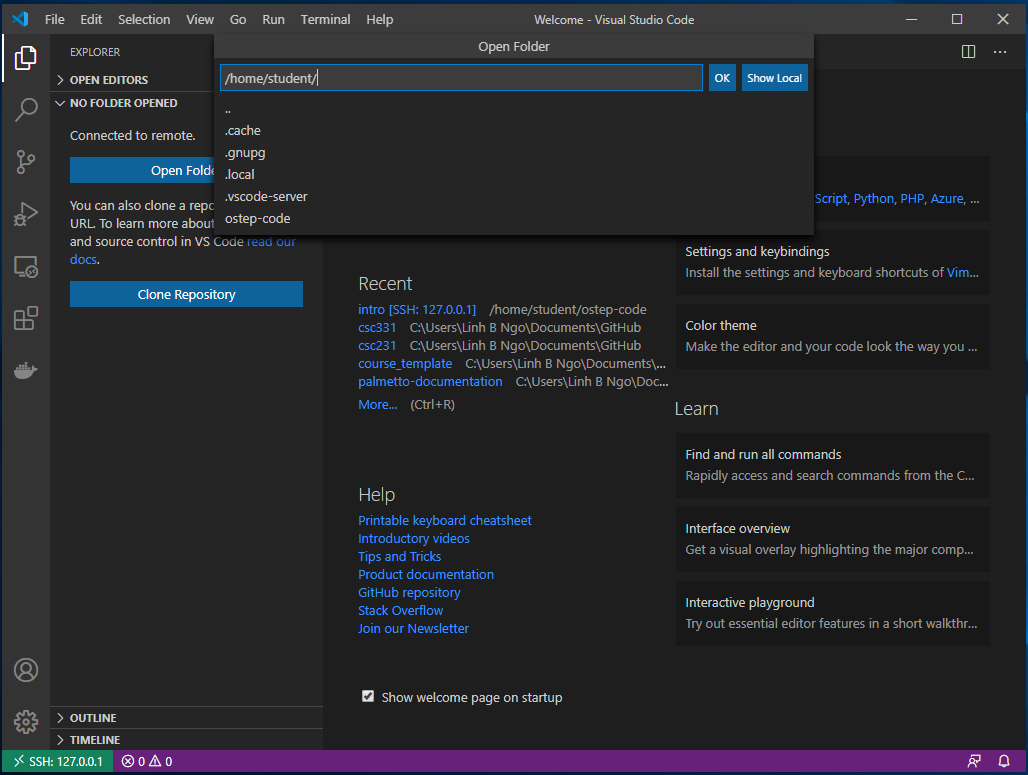Open the Help menu

click(380, 20)
